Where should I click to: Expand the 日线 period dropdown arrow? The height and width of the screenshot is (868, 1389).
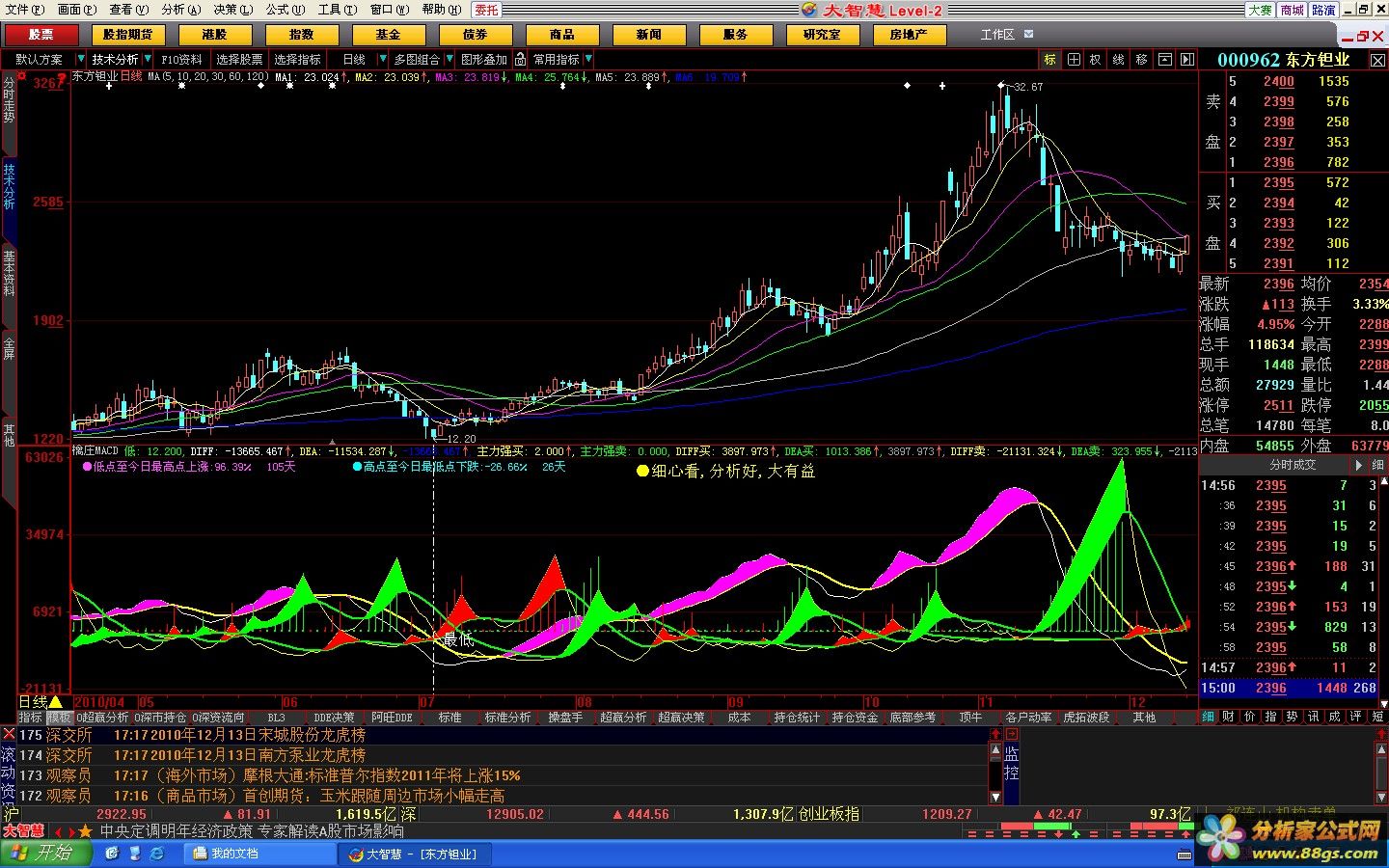[382, 60]
